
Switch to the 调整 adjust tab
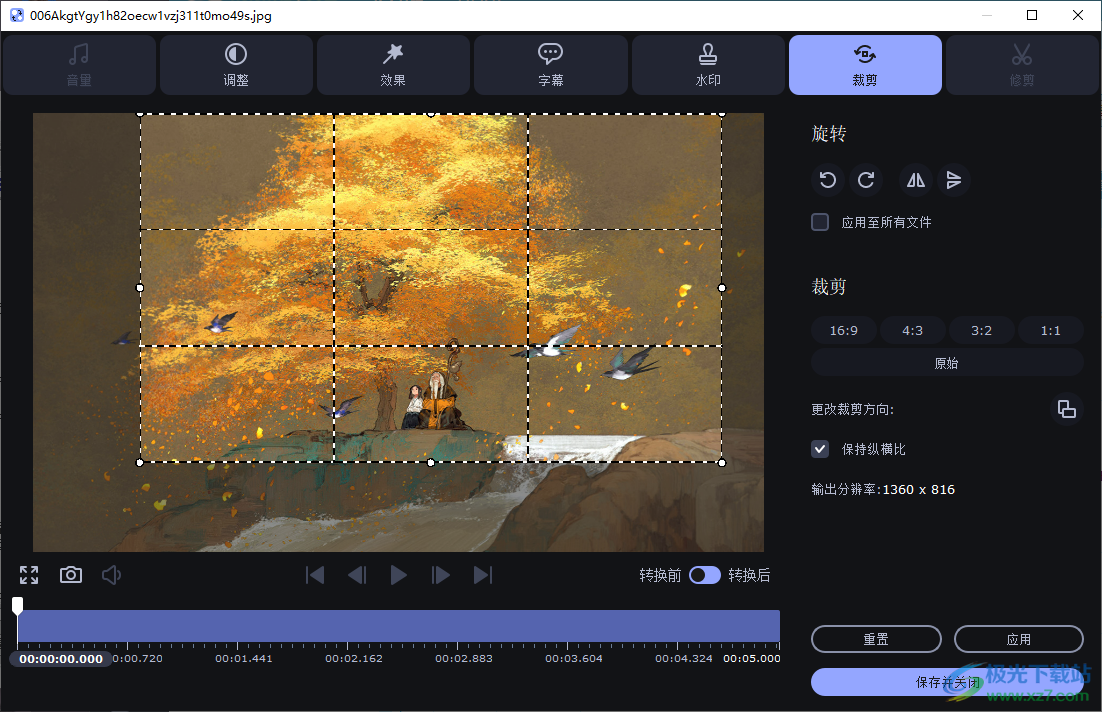point(236,65)
